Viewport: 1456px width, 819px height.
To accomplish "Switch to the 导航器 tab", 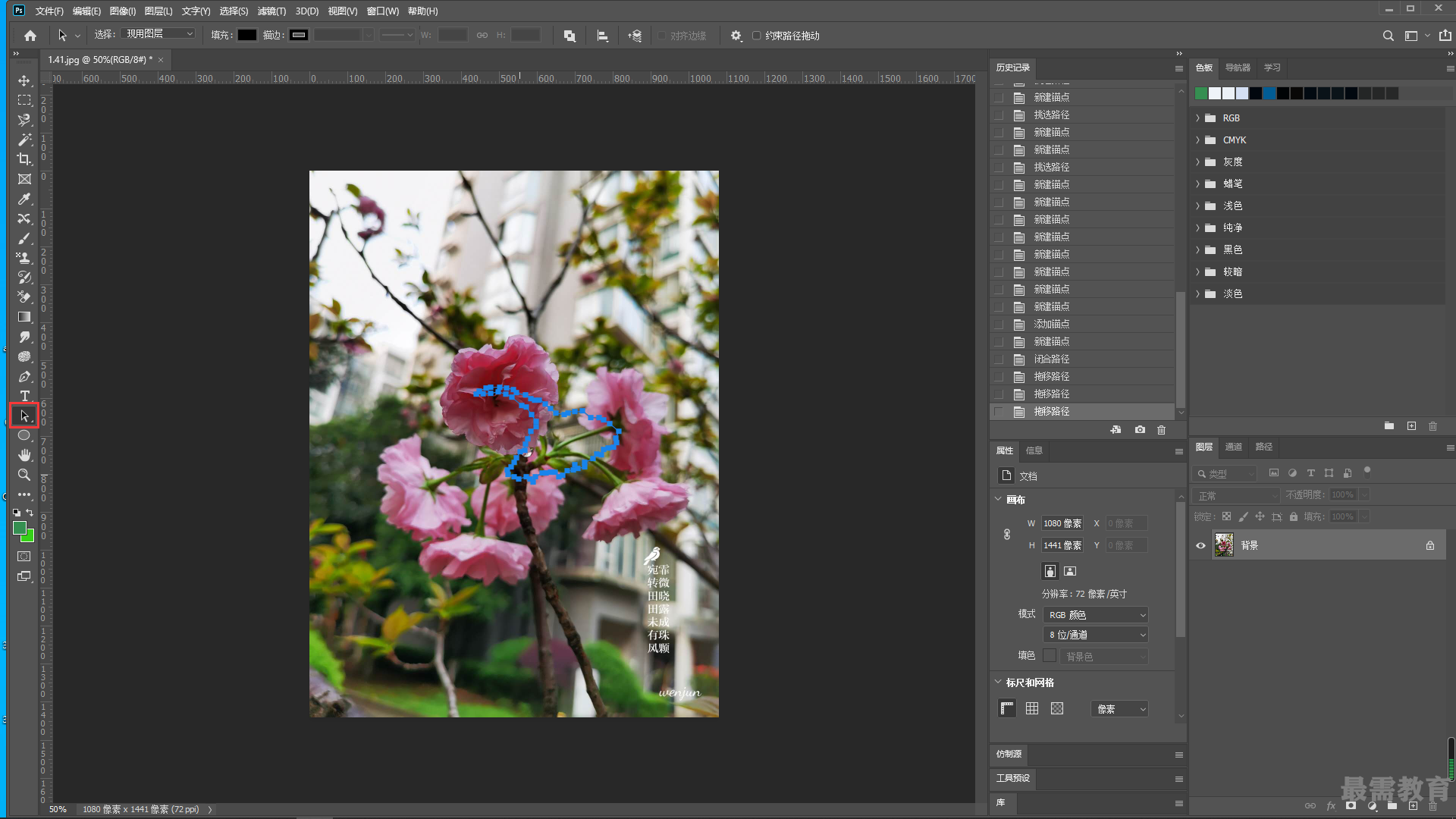I will [x=1238, y=67].
